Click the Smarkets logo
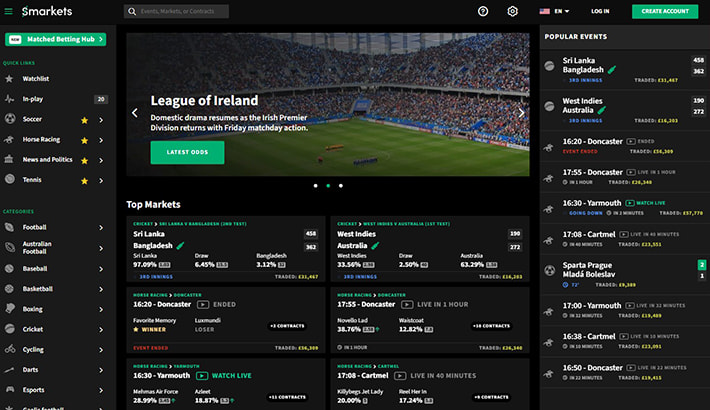The width and height of the screenshot is (710, 410). (47, 11)
